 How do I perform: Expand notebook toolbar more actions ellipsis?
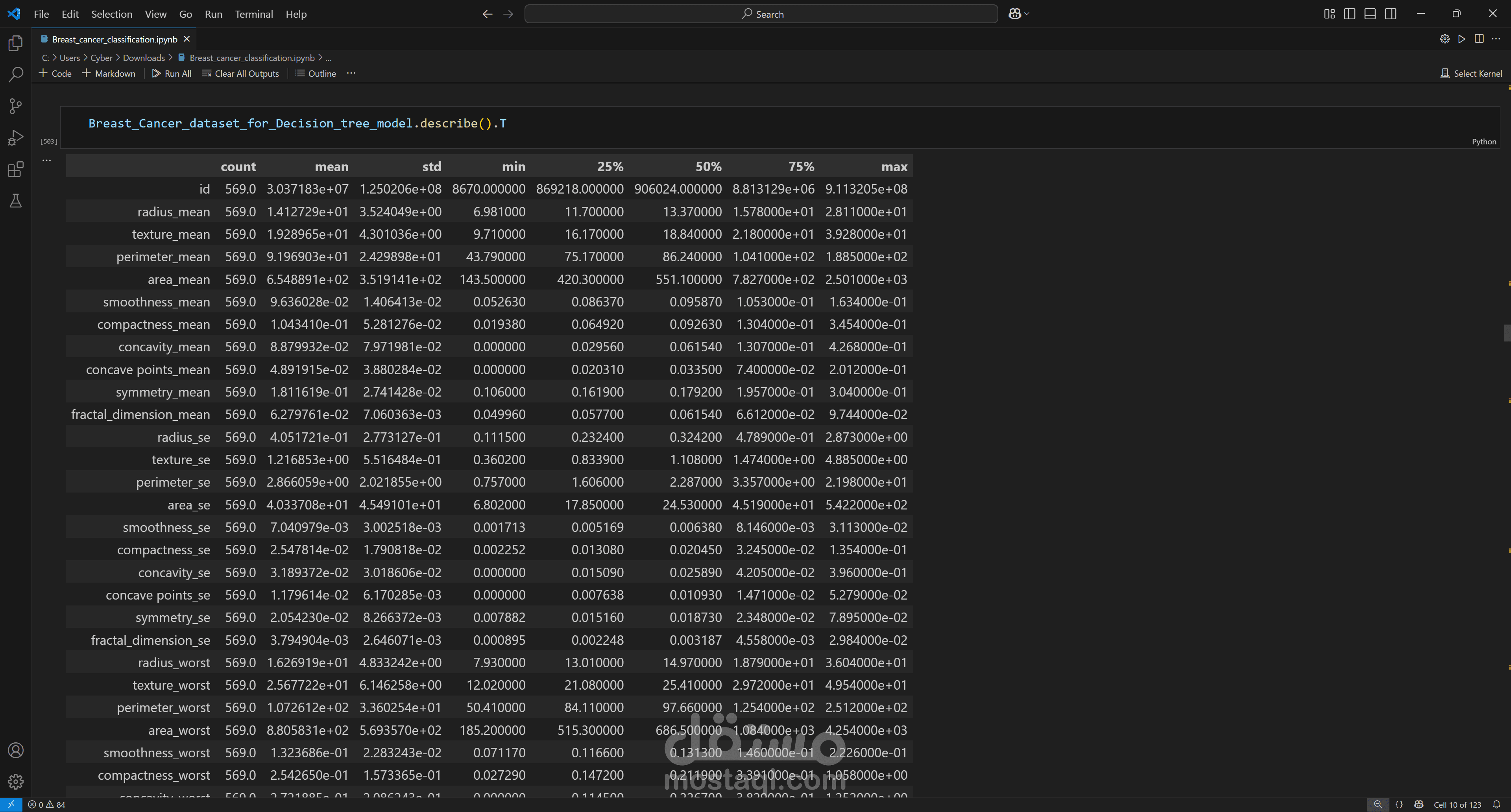coord(351,73)
